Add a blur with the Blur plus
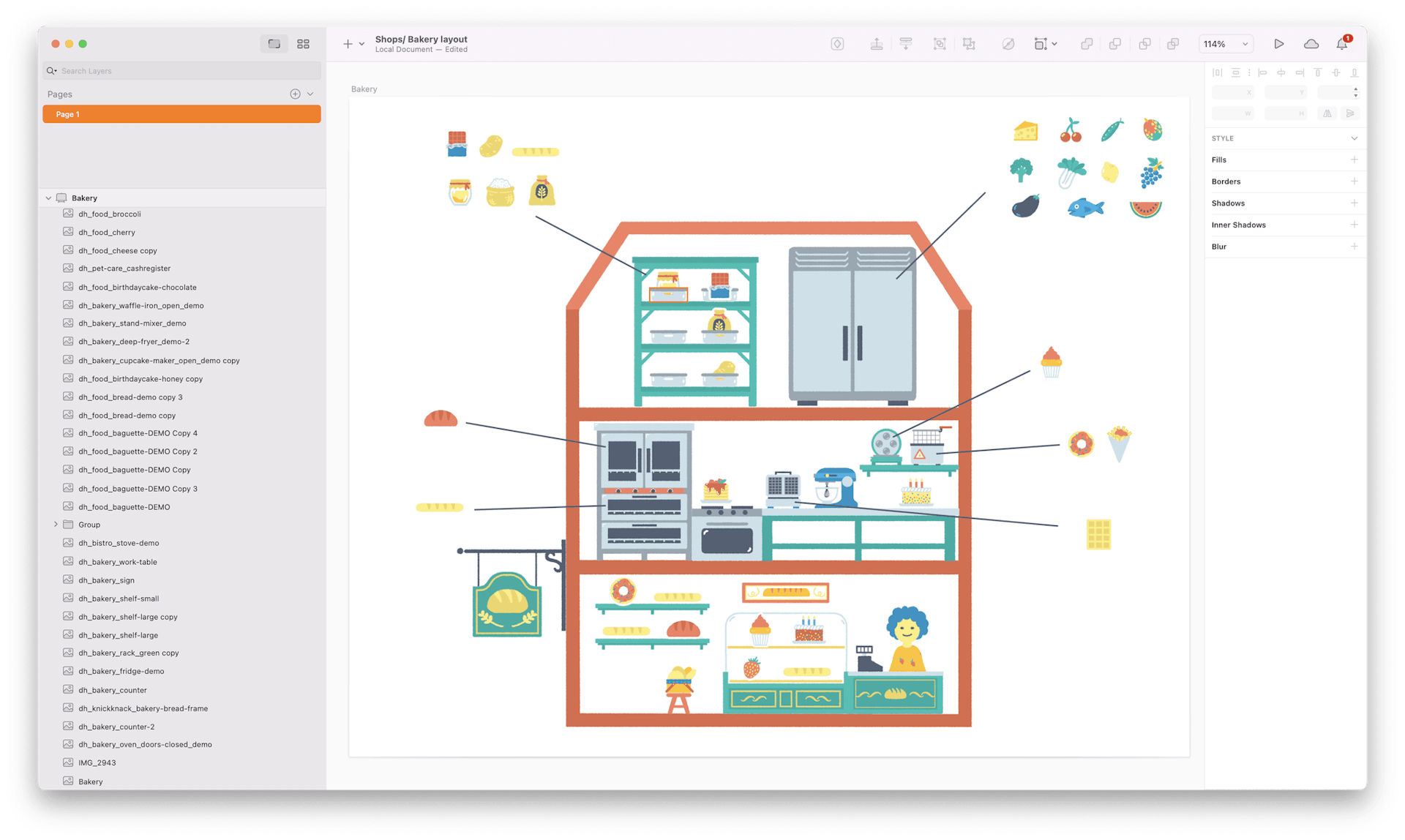This screenshot has width=1405, height=840. point(1354,247)
